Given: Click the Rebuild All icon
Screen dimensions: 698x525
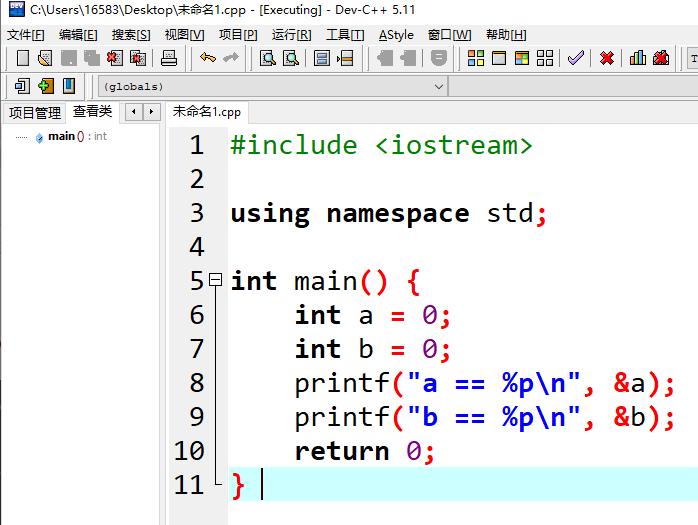Looking at the screenshot, I should (545, 58).
